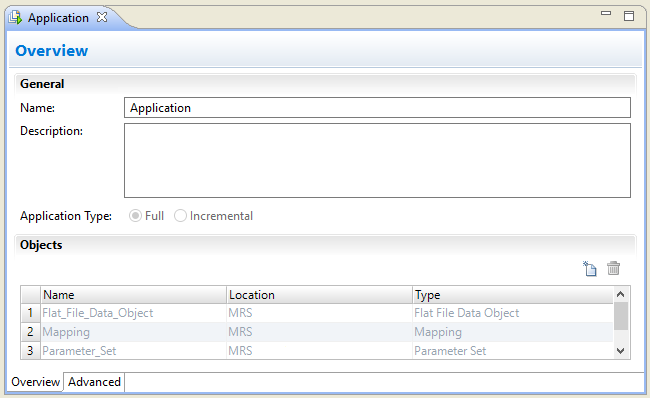Switch to the Advanced tab
650x398 pixels.
coord(94,382)
